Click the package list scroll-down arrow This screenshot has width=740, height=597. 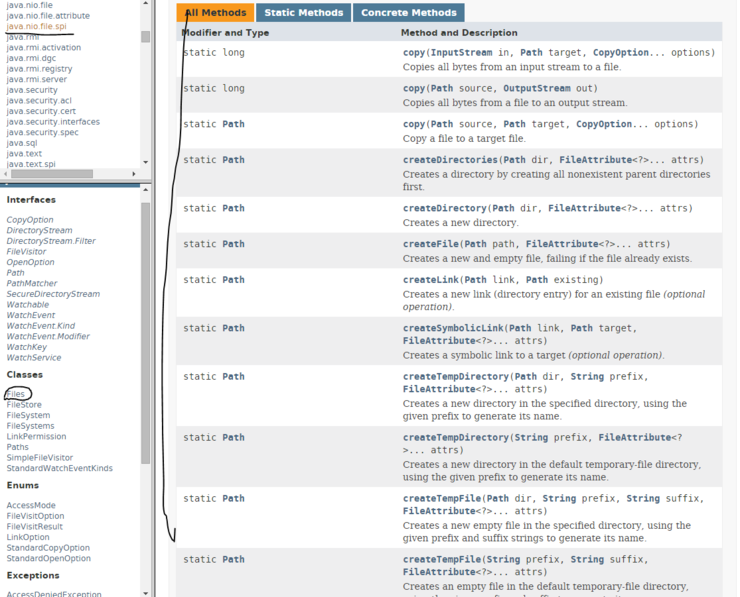[x=146, y=162]
